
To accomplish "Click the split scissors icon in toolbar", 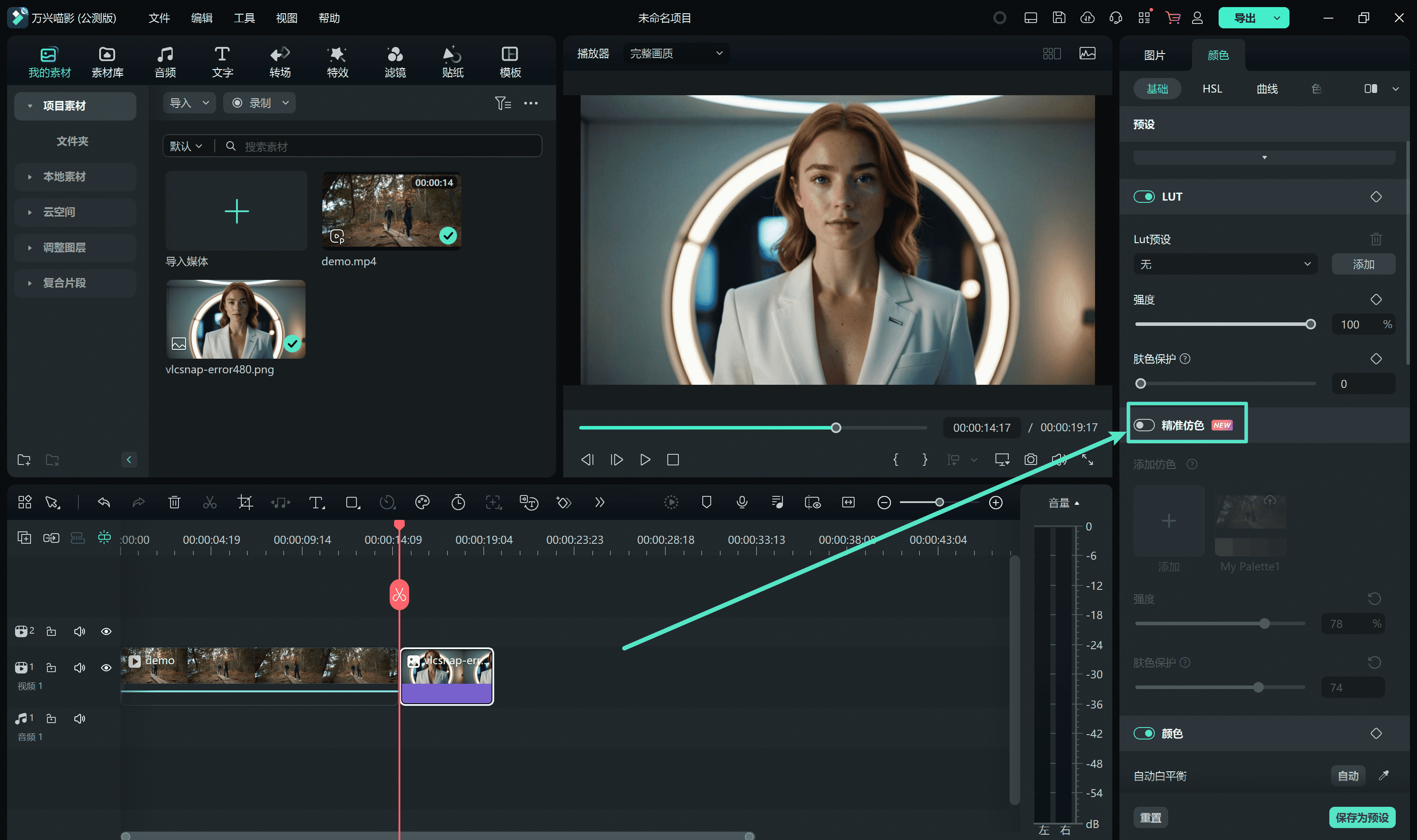I will coord(209,502).
